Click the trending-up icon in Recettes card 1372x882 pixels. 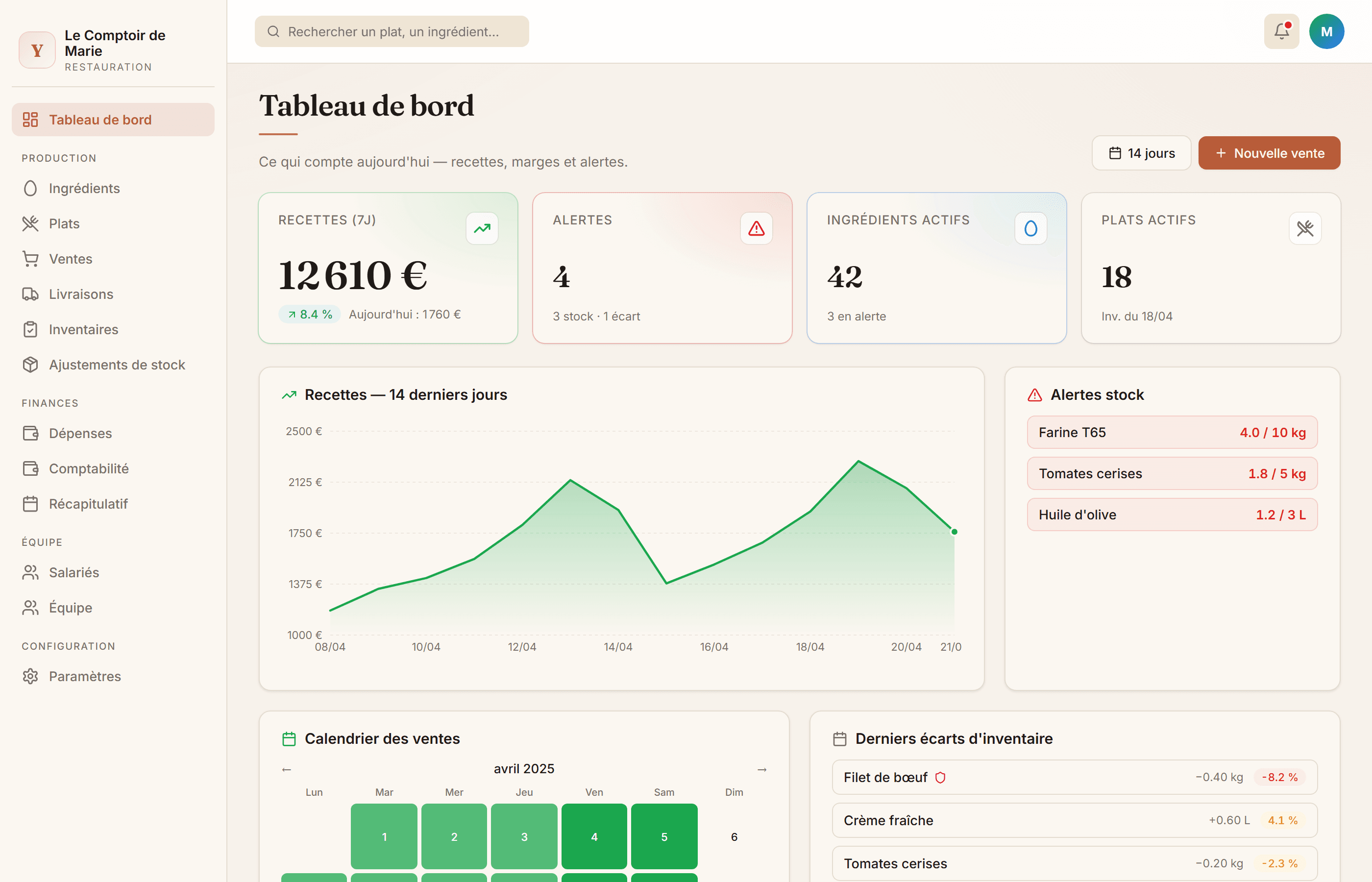[x=482, y=228]
